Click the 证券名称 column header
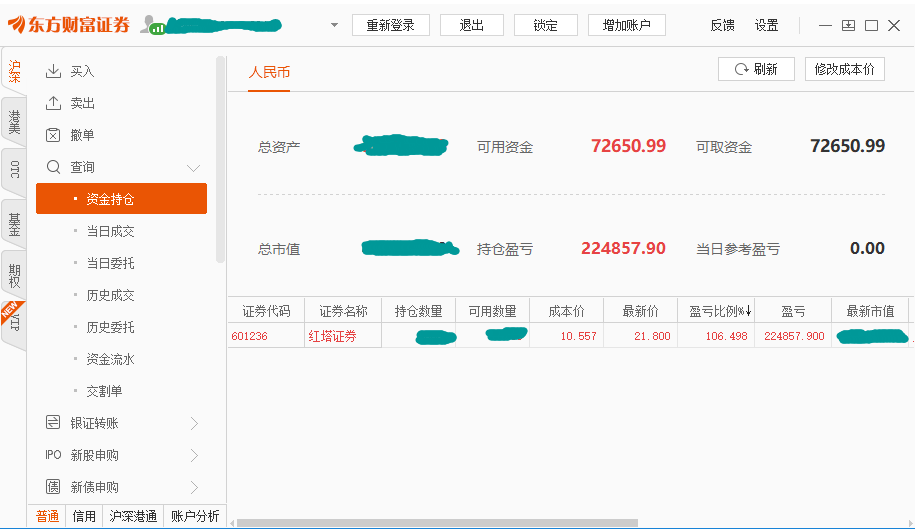 click(x=343, y=311)
